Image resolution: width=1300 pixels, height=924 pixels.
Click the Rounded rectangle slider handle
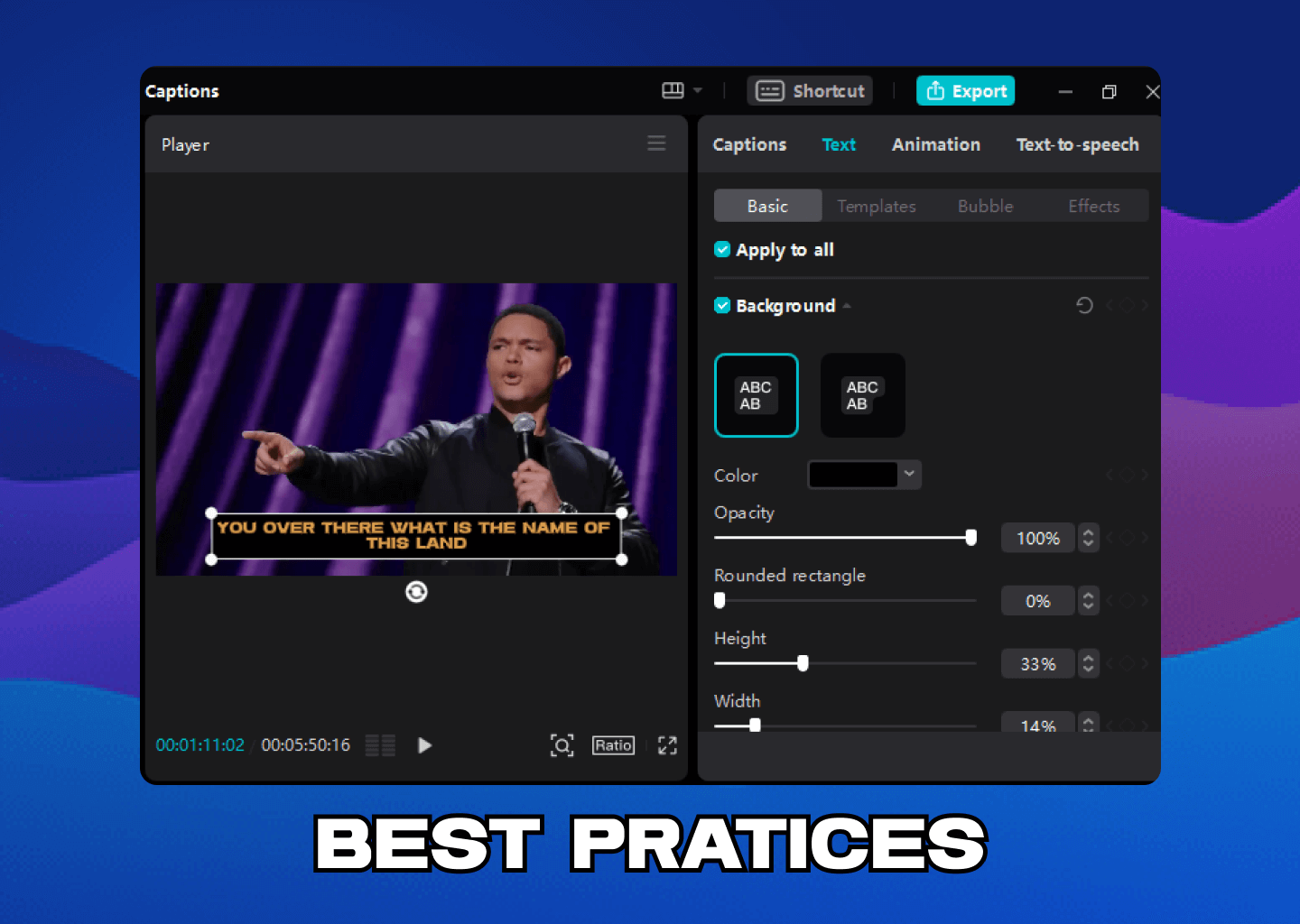pyautogui.click(x=720, y=600)
